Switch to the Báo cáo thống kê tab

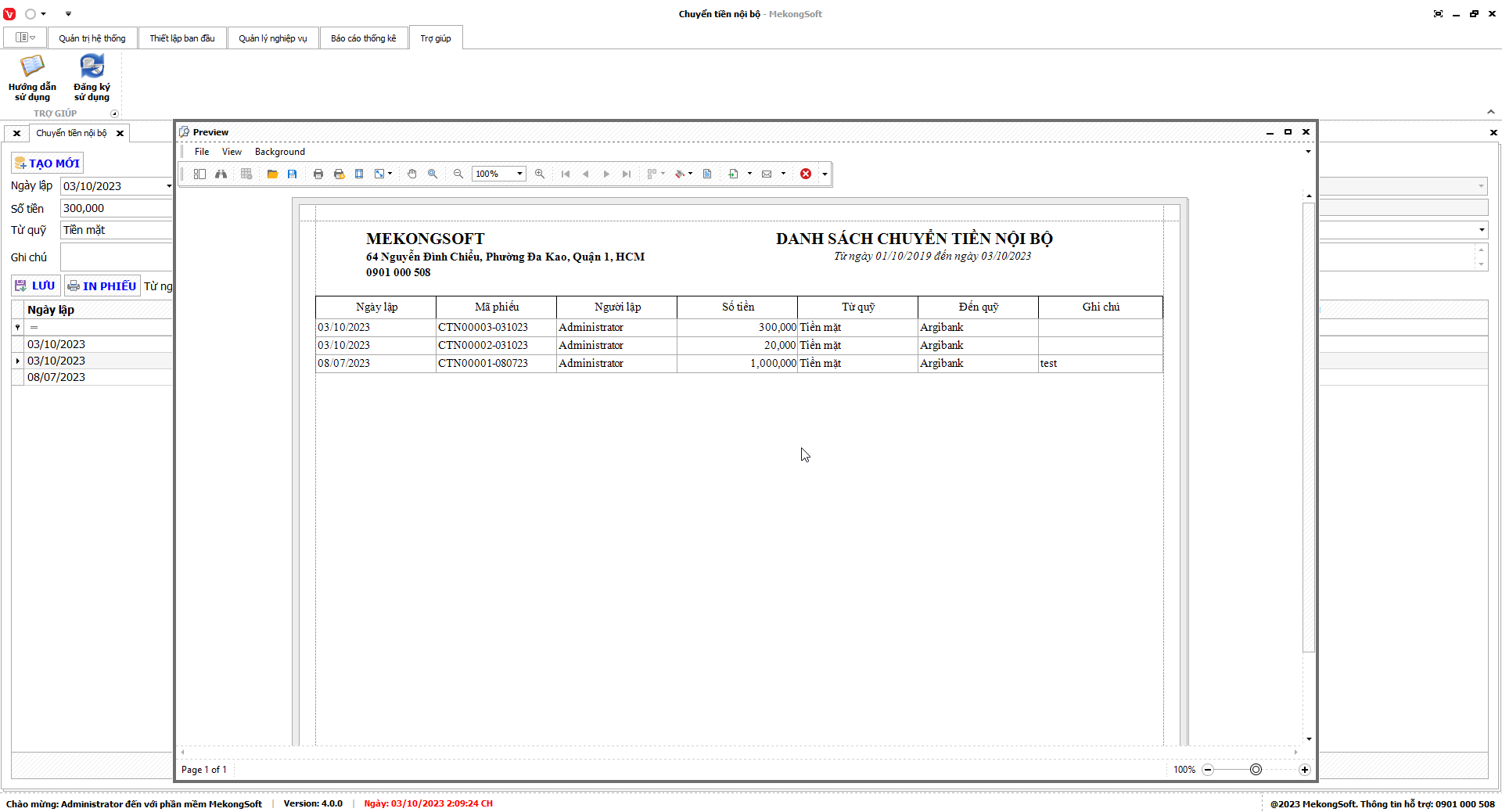[363, 38]
